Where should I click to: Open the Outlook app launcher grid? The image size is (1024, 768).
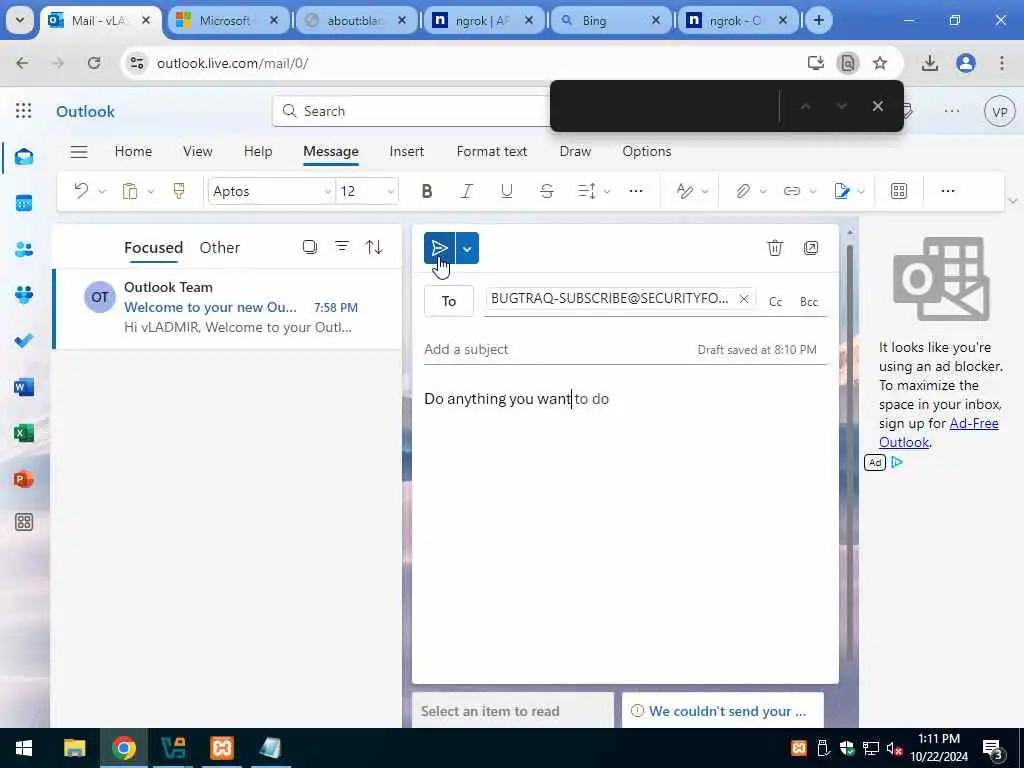point(24,110)
